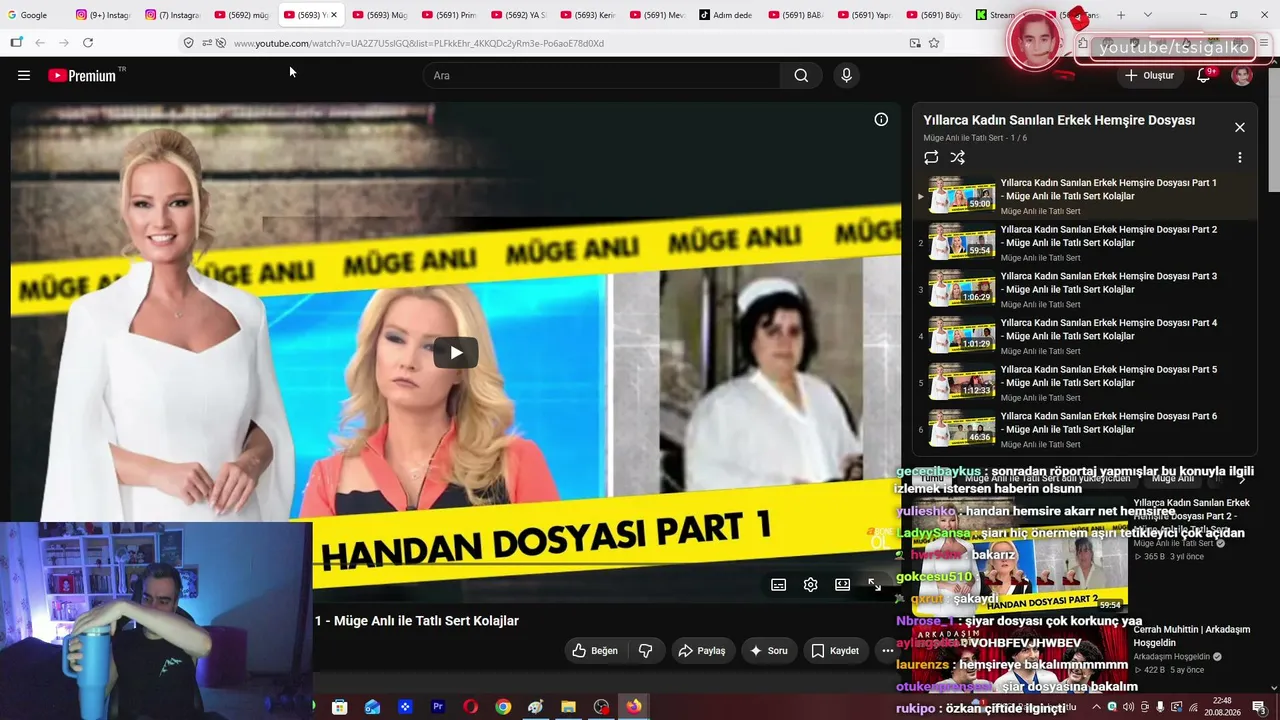Open the Müge Anlı ile Tatlı Sert channel link

click(963, 138)
